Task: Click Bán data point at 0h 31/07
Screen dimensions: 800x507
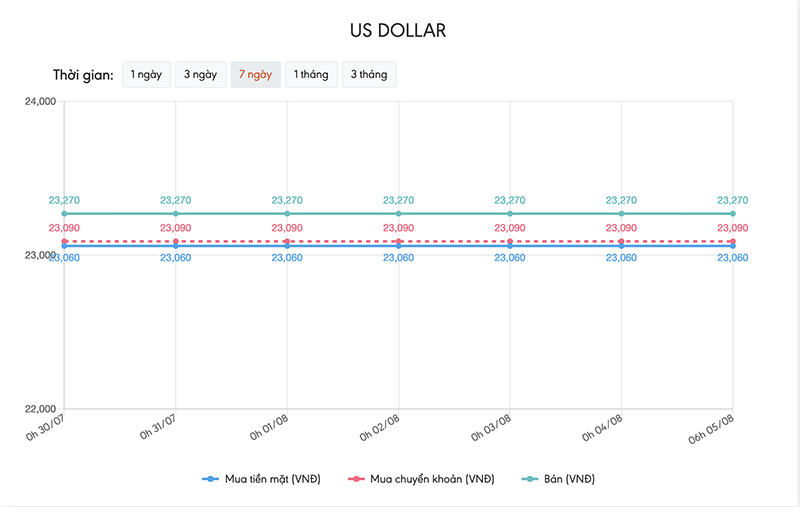Action: pyautogui.click(x=176, y=213)
